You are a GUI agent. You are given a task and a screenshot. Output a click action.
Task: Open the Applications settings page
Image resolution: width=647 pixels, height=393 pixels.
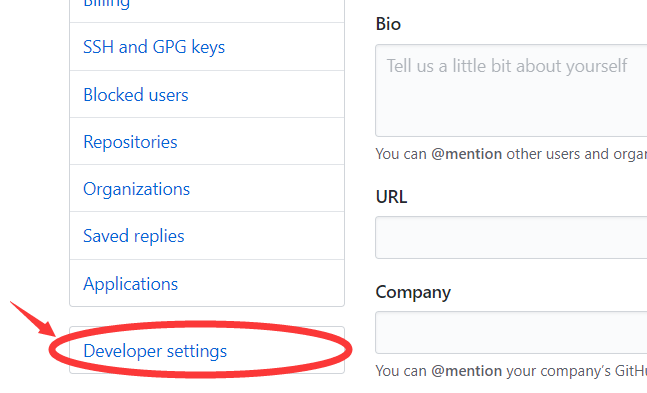[x=207, y=283]
